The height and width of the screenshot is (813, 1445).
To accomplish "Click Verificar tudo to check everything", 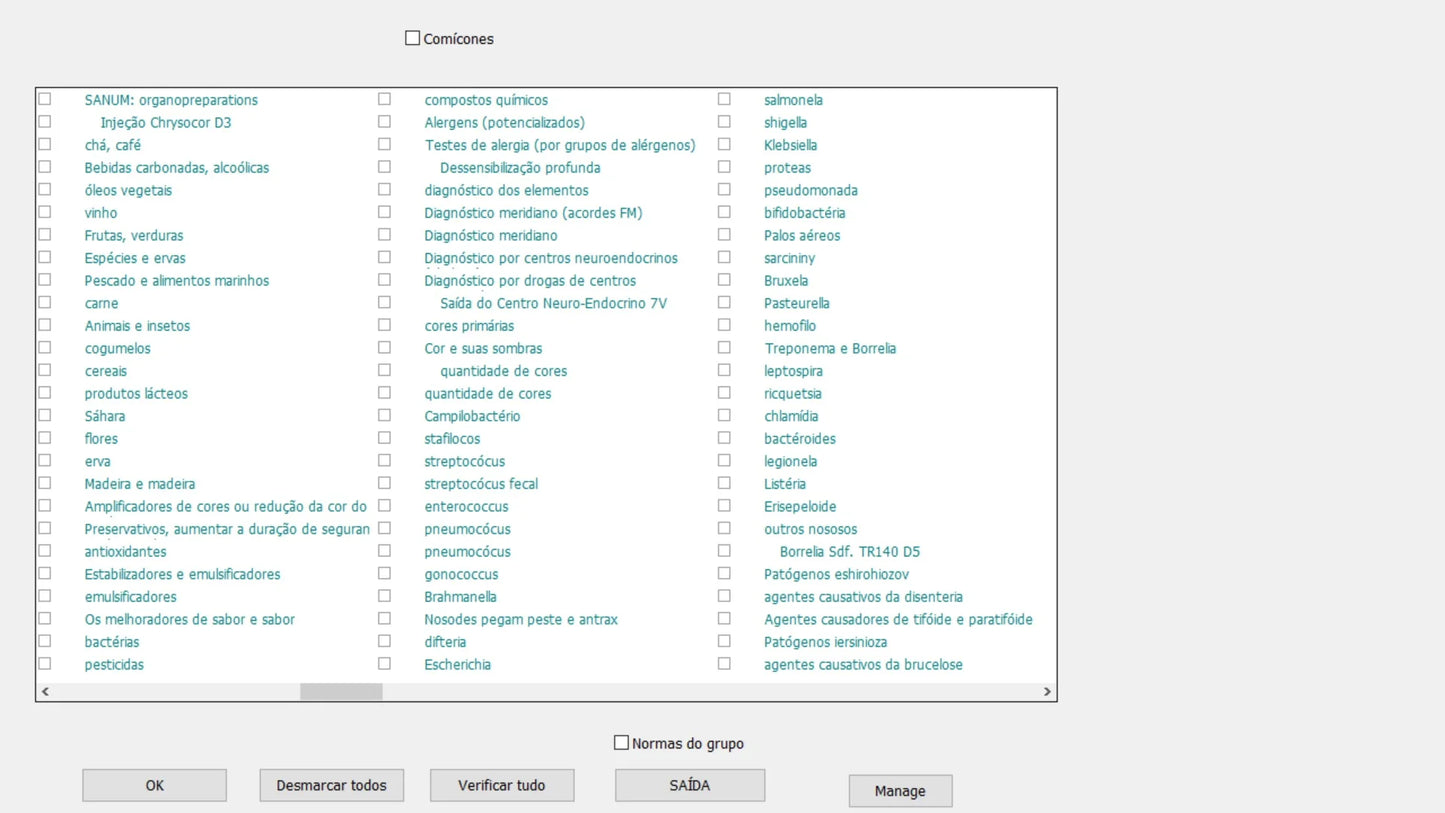I will coord(501,785).
